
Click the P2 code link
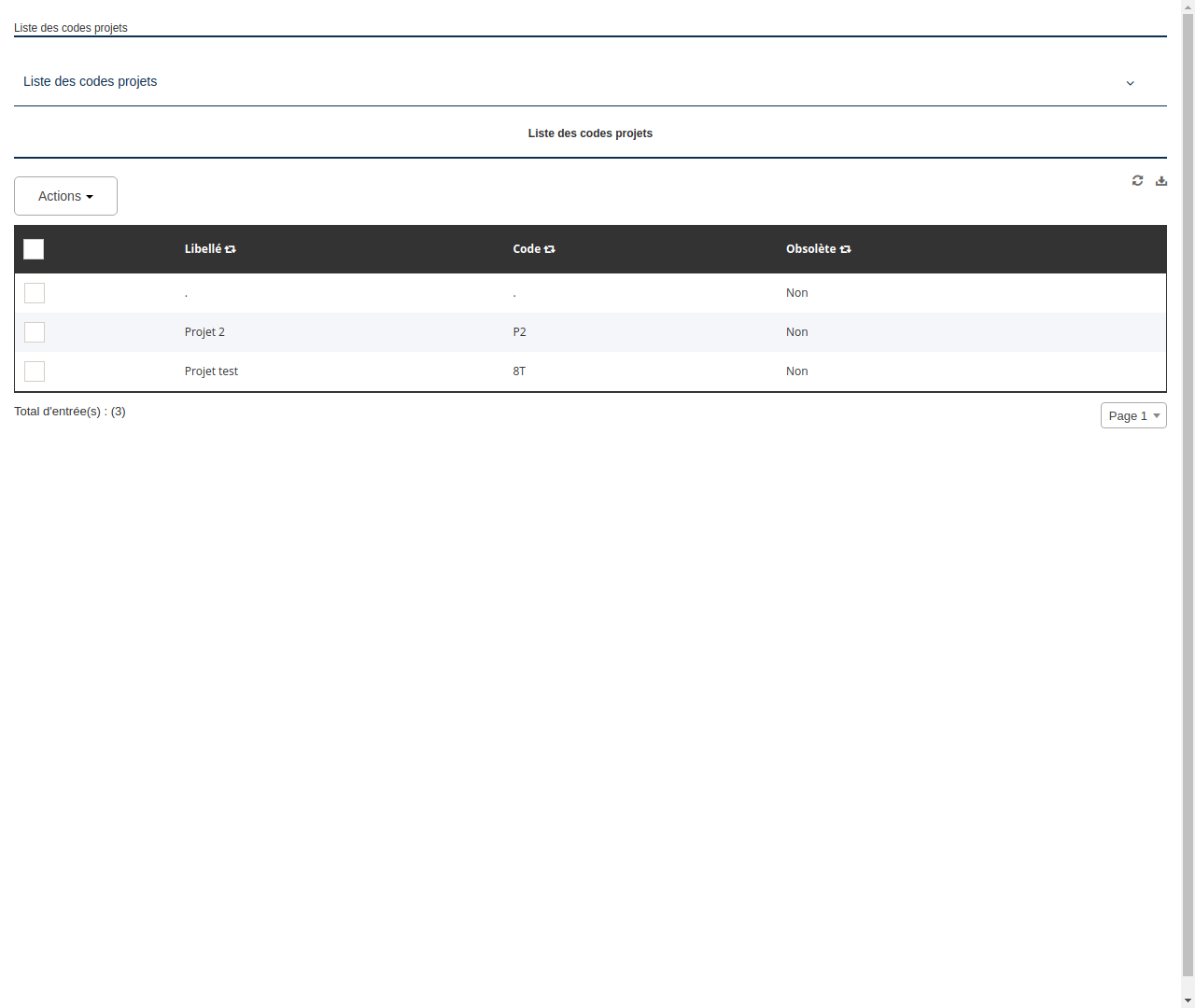(x=519, y=331)
